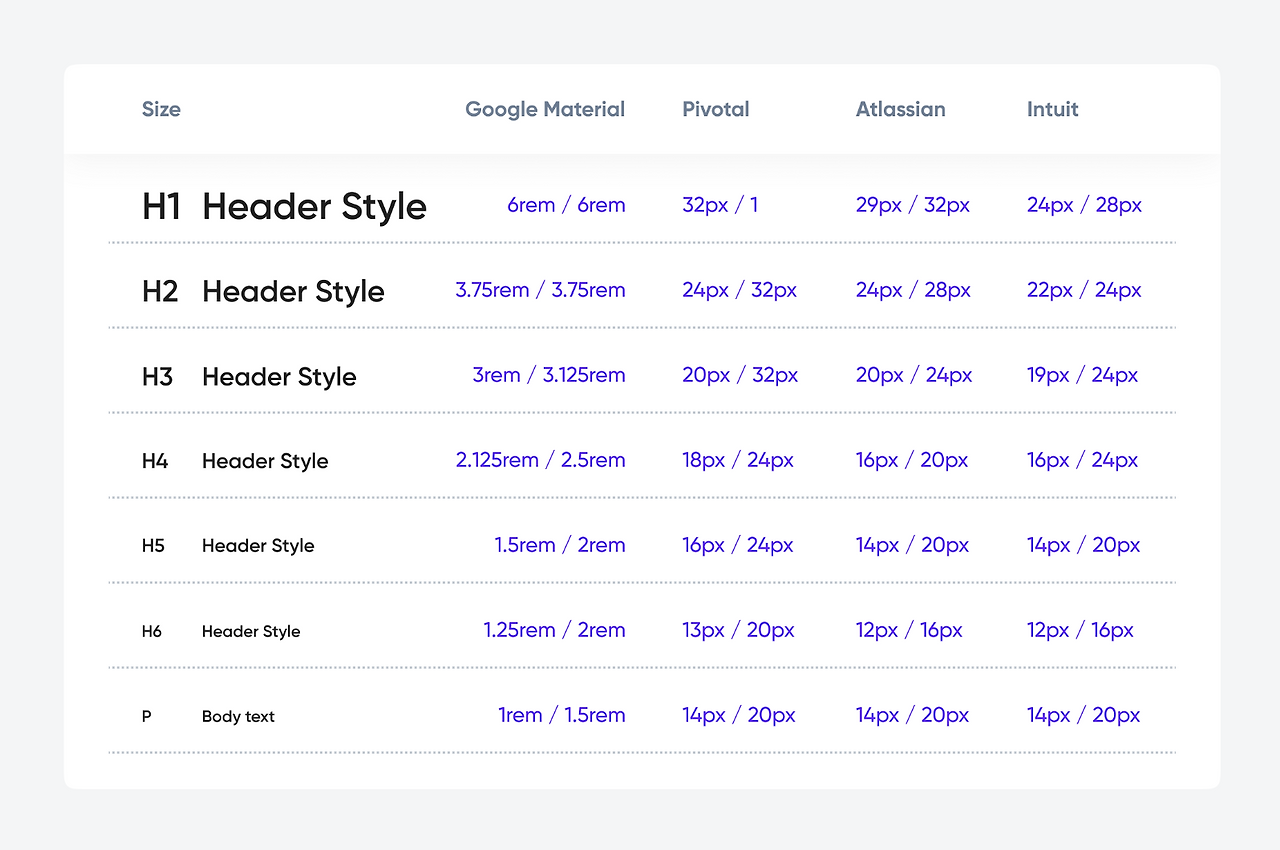The image size is (1280, 850).
Task: Click the Header Style sample in the H6 row
Action: coord(251,631)
